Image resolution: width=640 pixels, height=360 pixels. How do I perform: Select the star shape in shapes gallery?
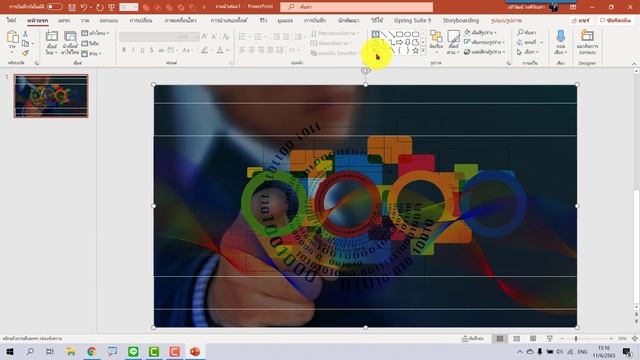coord(416,51)
